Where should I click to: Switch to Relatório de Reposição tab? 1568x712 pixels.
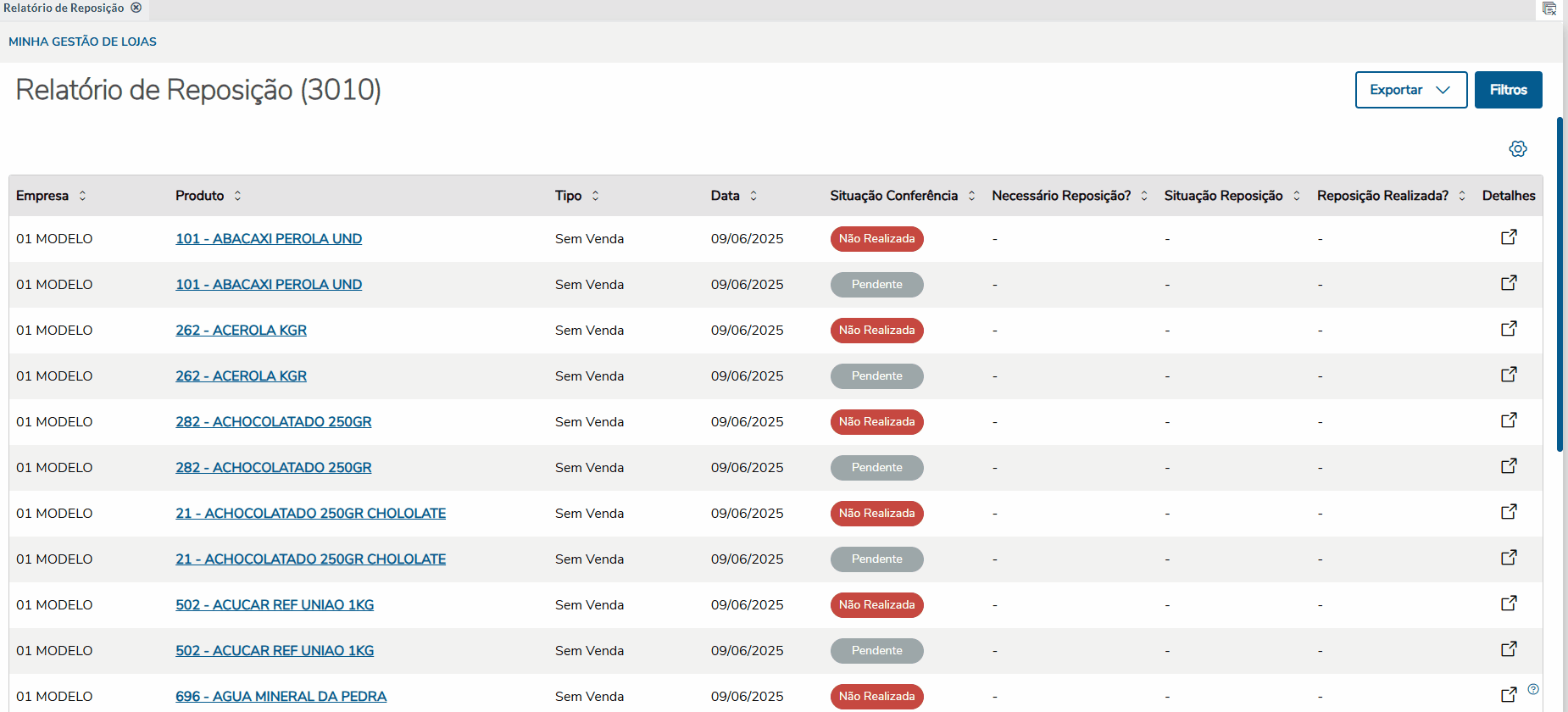tap(64, 8)
